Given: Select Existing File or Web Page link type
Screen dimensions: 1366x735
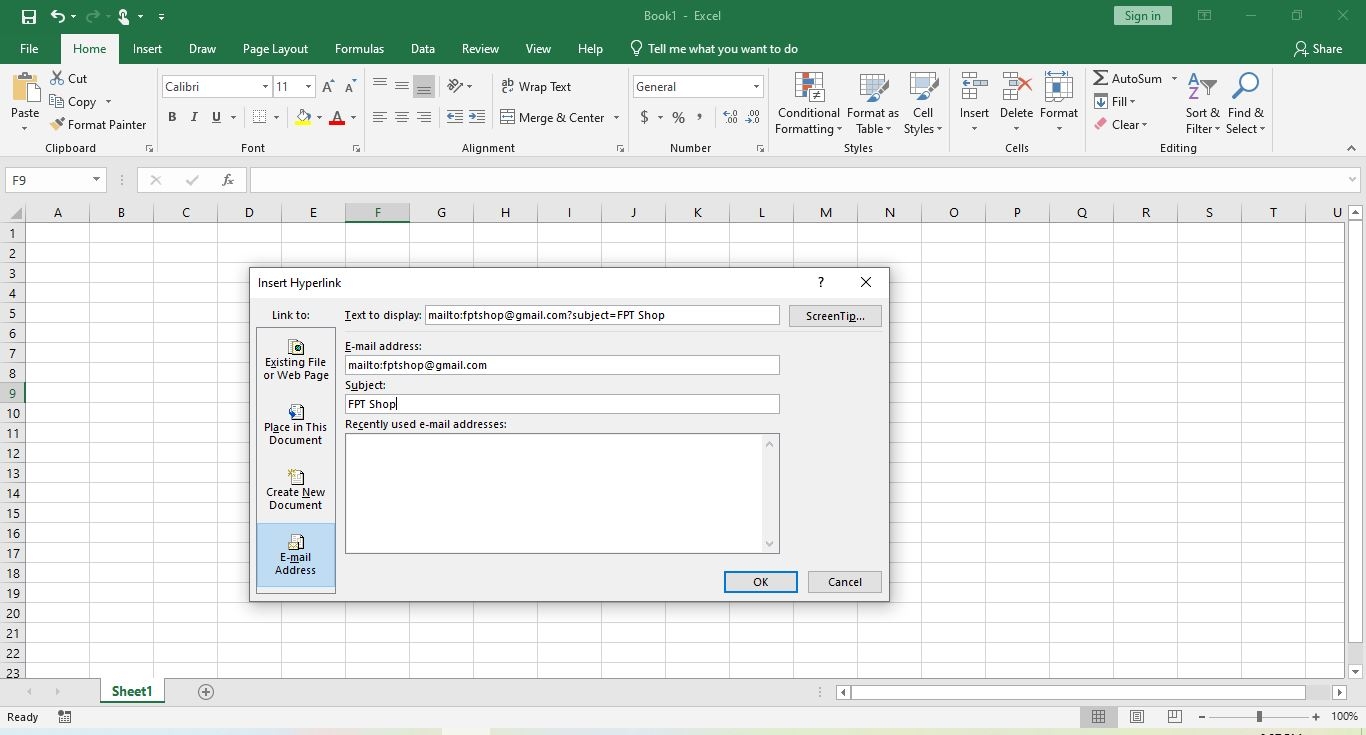Looking at the screenshot, I should [296, 360].
